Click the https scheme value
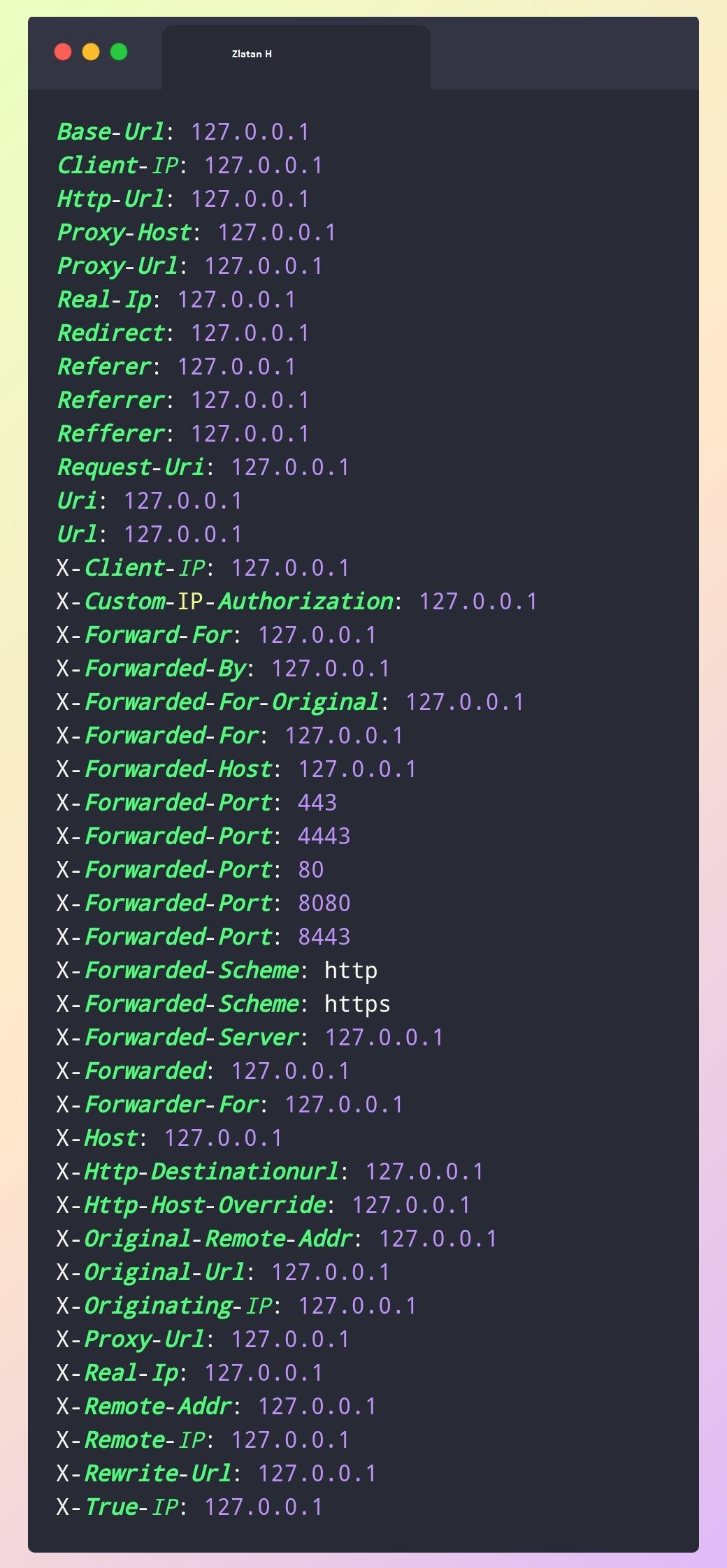The height and width of the screenshot is (1568, 727). 357,1004
